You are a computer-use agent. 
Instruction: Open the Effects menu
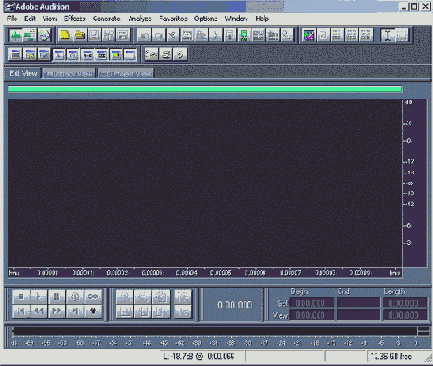click(x=75, y=19)
